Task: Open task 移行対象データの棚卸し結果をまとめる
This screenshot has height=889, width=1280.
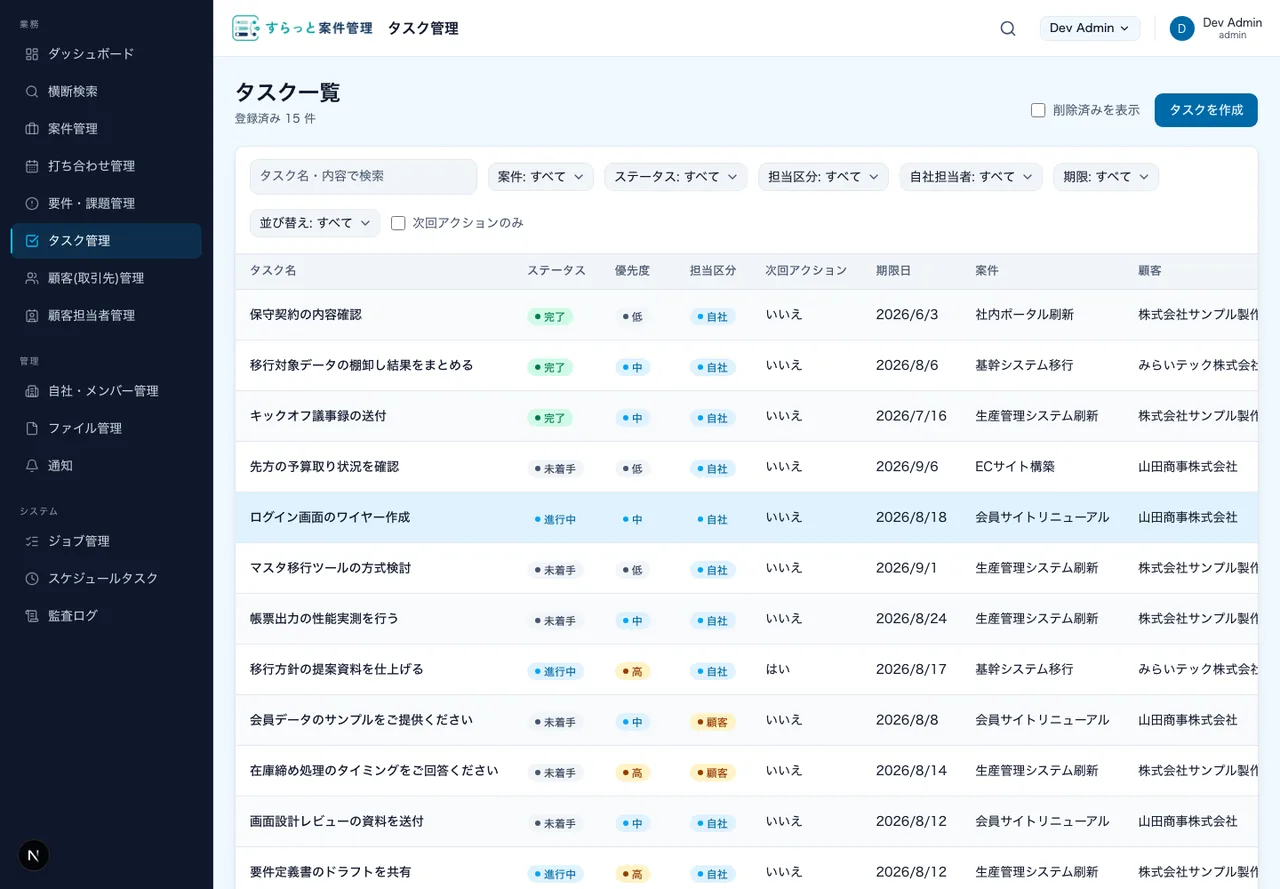Action: point(362,365)
